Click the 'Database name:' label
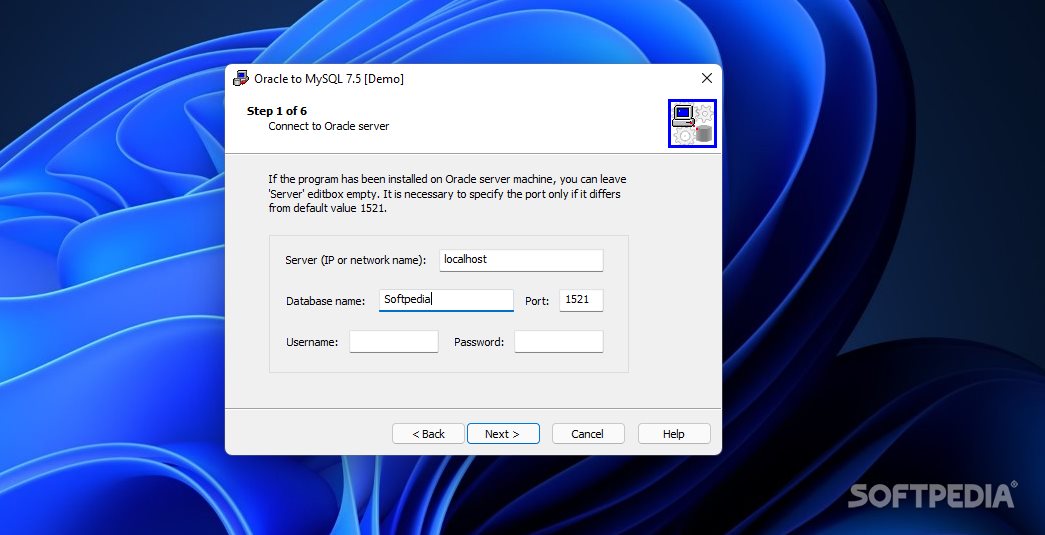The height and width of the screenshot is (535, 1045). pyautogui.click(x=325, y=301)
